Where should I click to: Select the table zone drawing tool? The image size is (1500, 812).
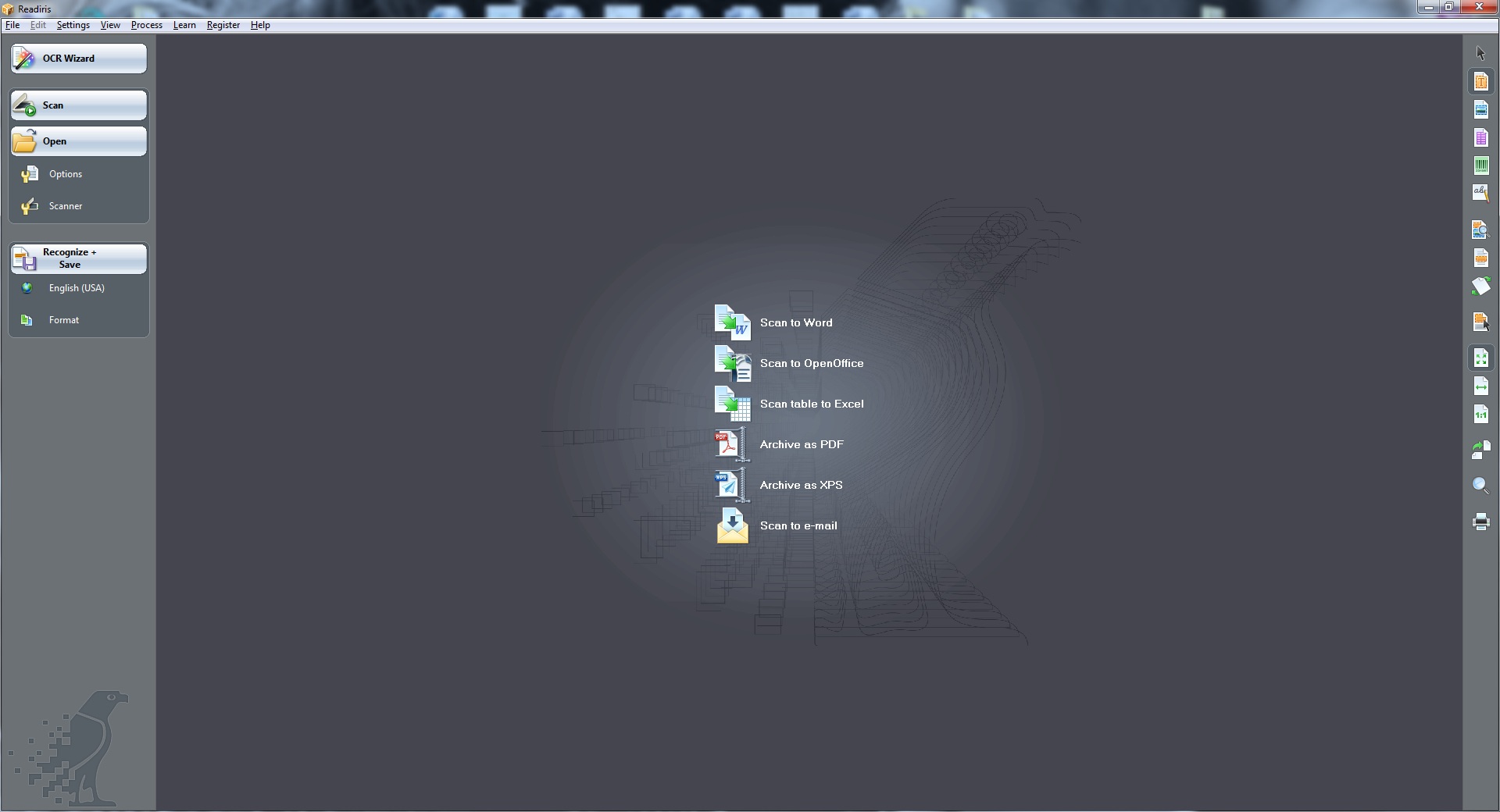[x=1480, y=137]
